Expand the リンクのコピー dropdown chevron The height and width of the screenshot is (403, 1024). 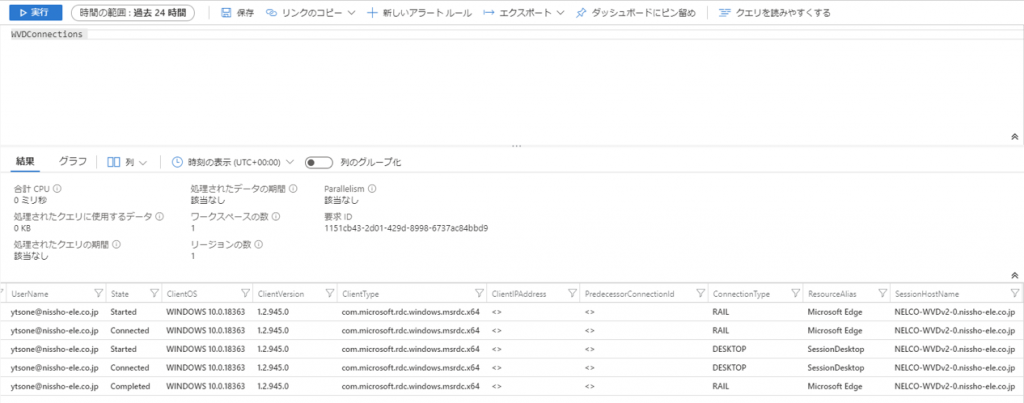(351, 12)
